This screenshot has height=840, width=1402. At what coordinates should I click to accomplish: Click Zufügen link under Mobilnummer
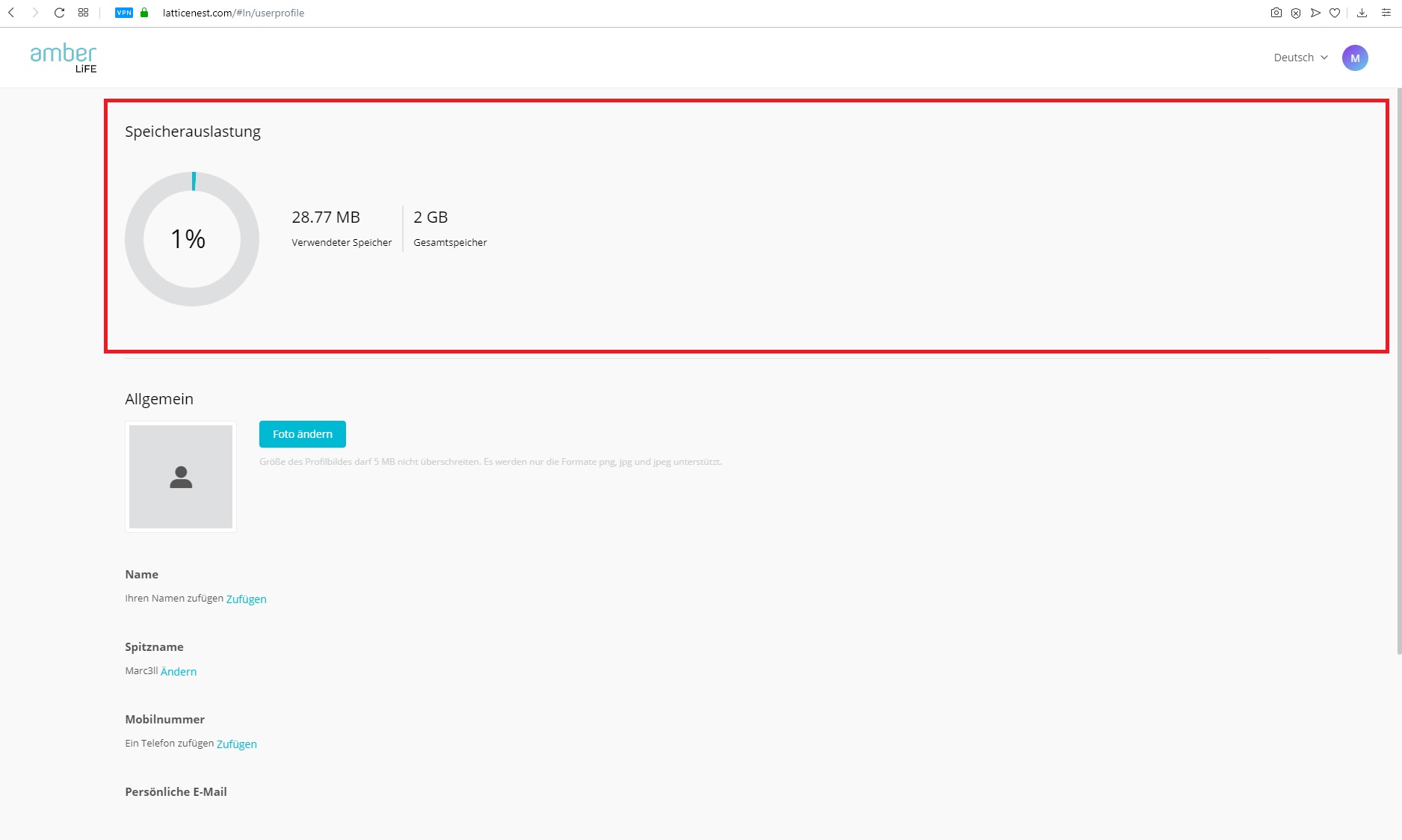pyautogui.click(x=237, y=744)
